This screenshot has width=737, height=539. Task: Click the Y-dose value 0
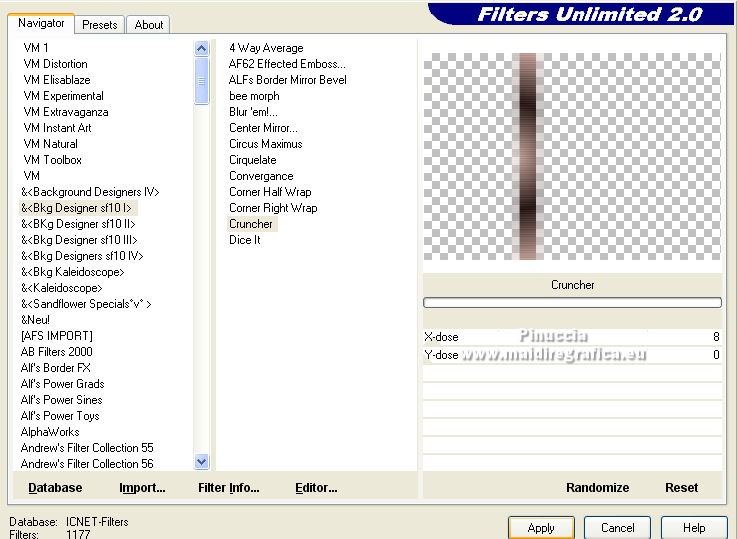click(716, 354)
